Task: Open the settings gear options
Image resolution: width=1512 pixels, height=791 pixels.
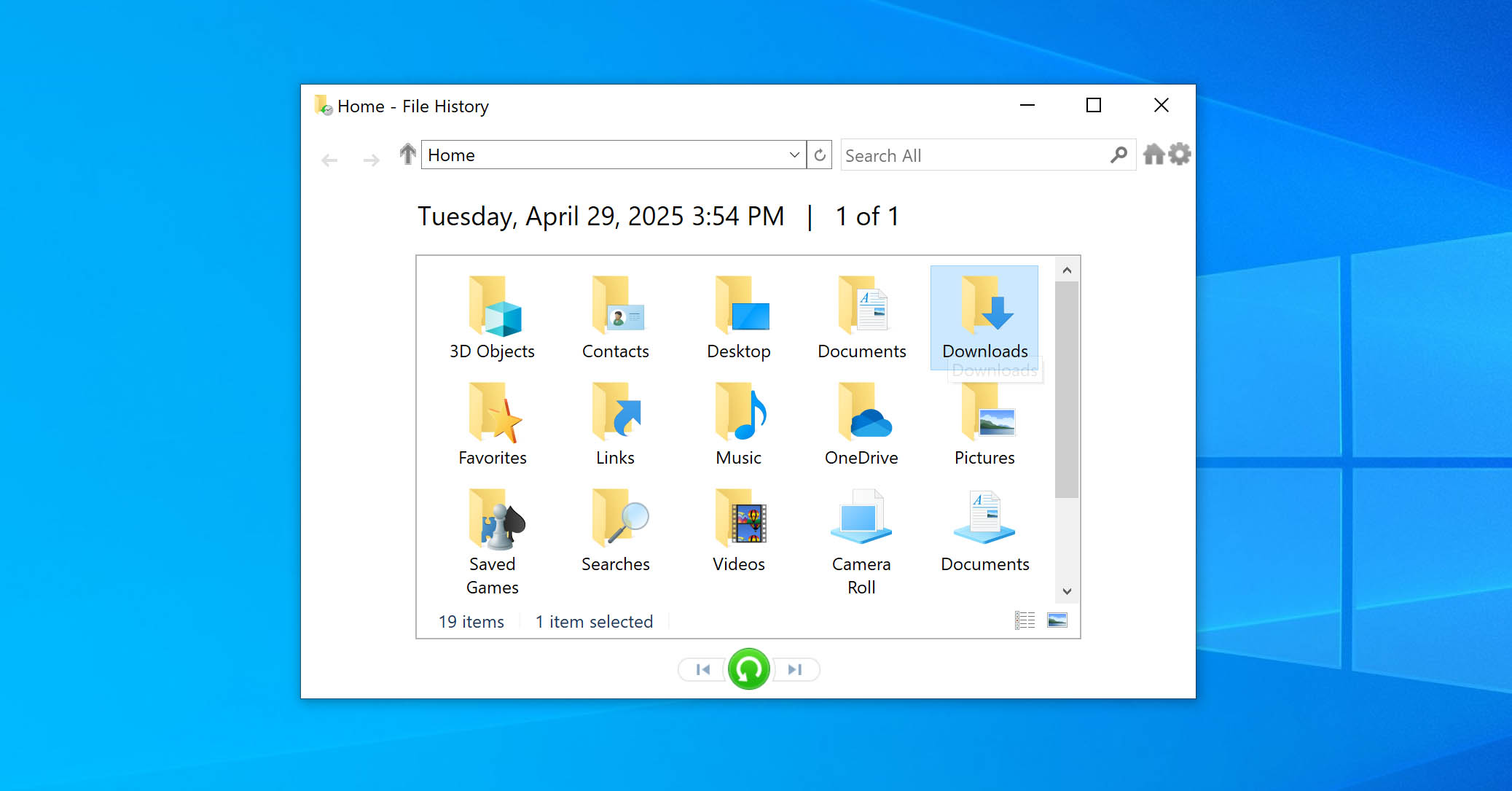Action: click(x=1180, y=155)
